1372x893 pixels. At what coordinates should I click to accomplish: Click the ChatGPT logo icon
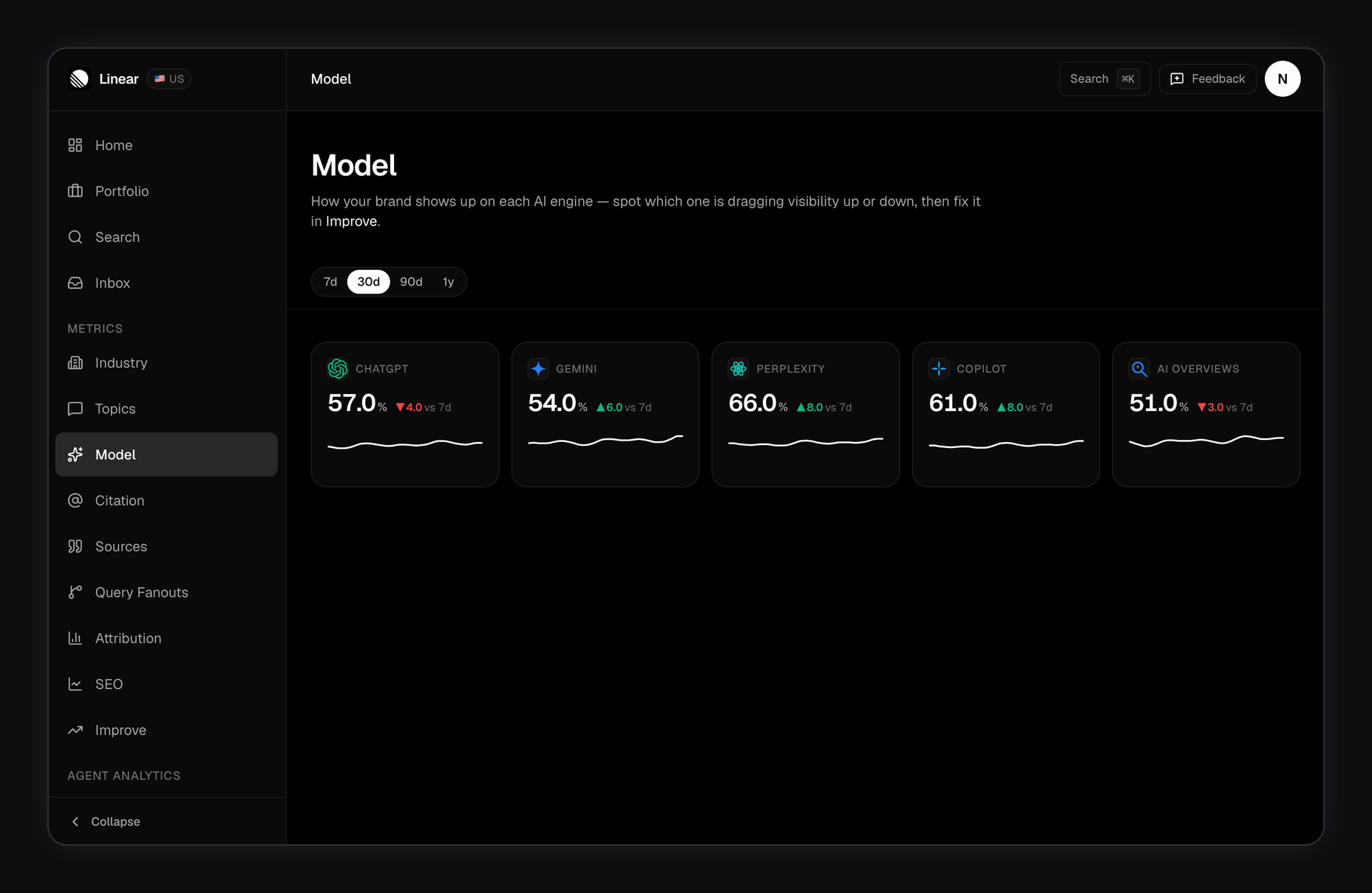(x=338, y=368)
